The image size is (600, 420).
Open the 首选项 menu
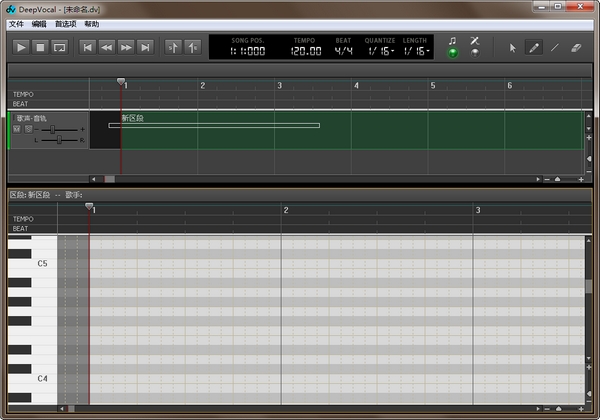click(65, 23)
